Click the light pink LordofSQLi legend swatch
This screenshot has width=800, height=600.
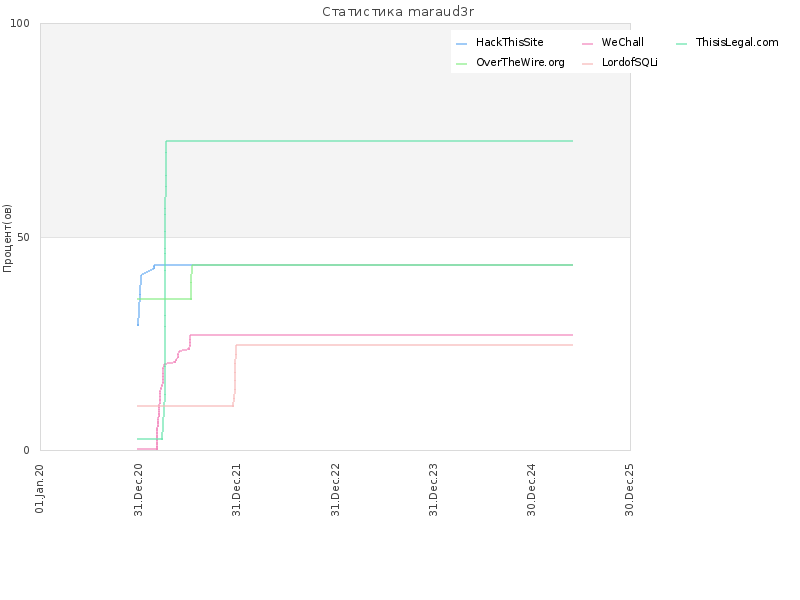587,64
